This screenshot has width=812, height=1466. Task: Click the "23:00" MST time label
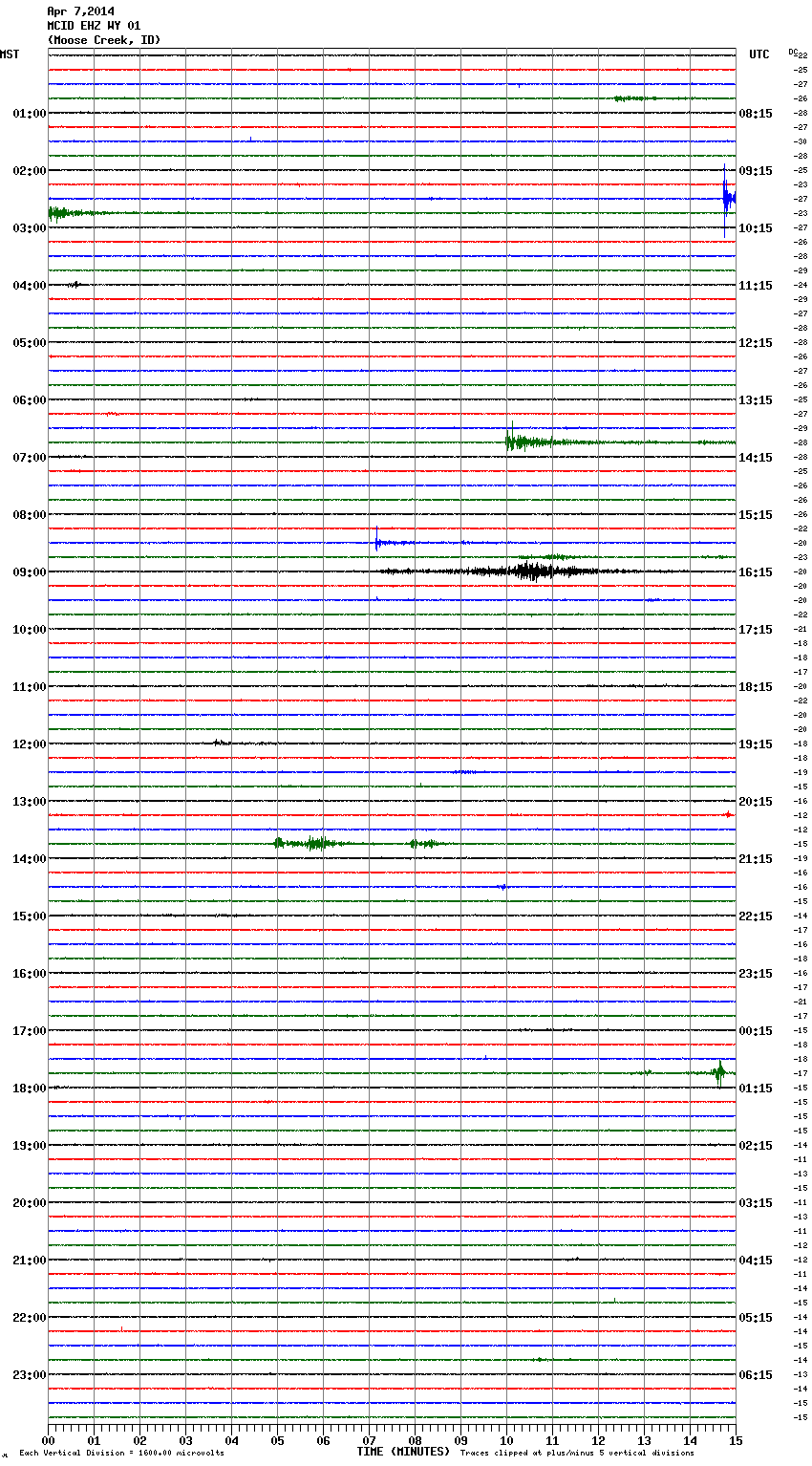coord(29,1375)
